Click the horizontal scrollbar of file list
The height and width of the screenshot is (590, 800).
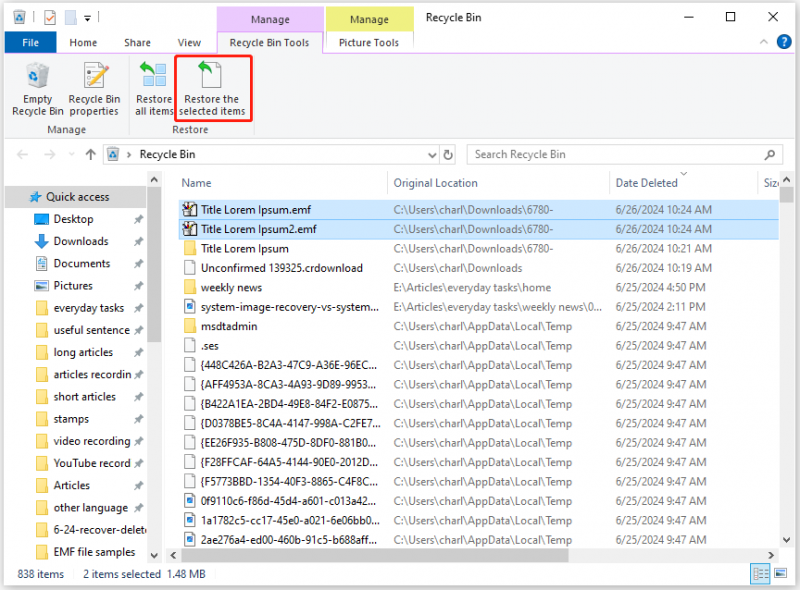(x=375, y=555)
